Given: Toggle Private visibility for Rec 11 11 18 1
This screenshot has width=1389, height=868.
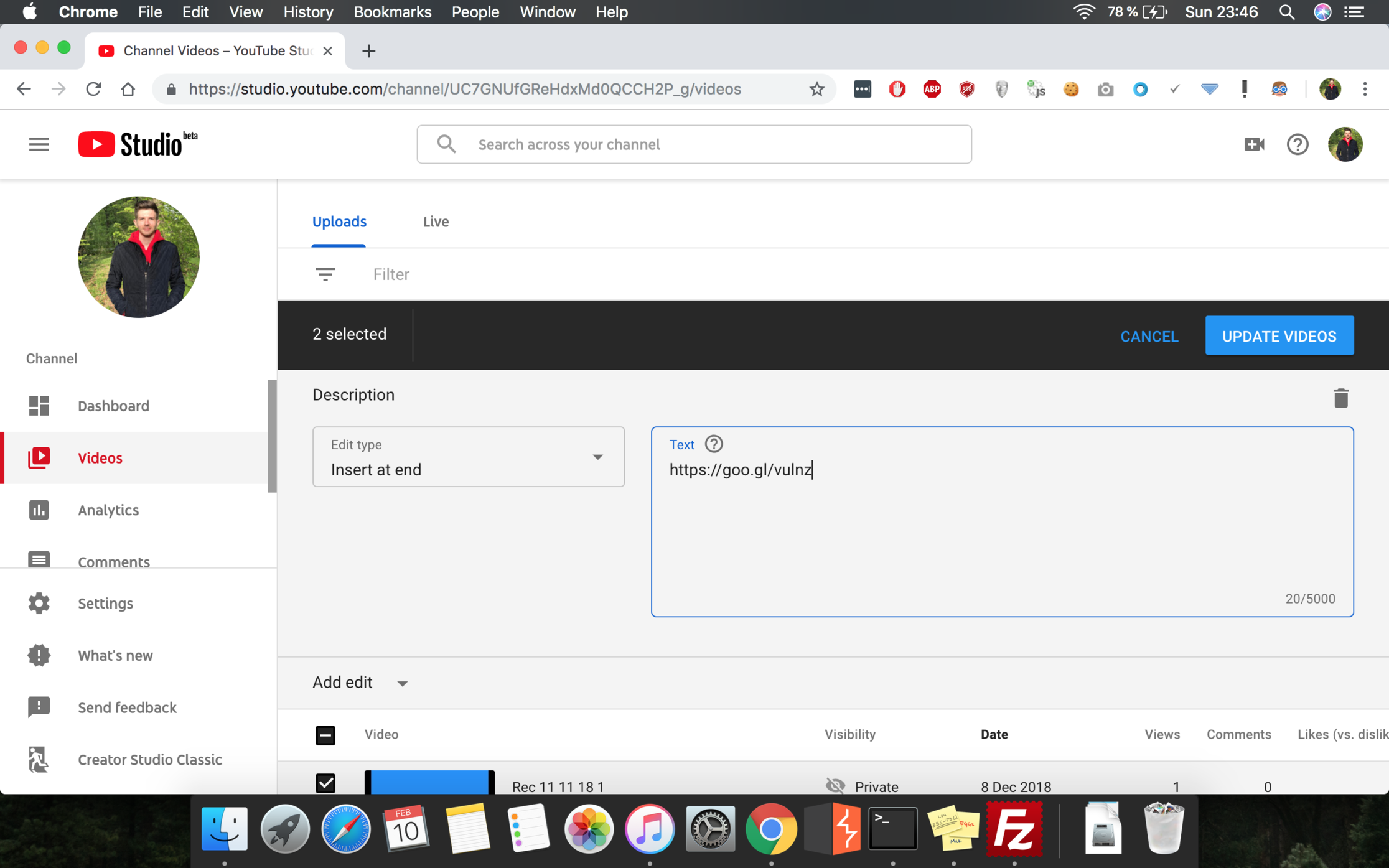Looking at the screenshot, I should coord(836,786).
